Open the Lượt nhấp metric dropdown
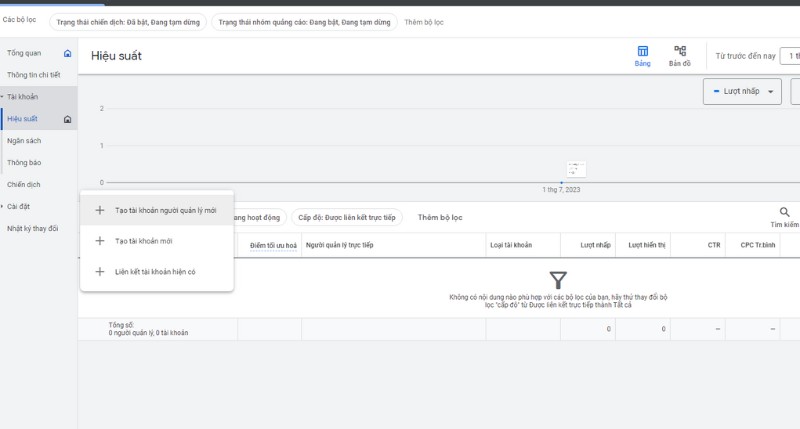The image size is (800, 429). pyautogui.click(x=742, y=92)
